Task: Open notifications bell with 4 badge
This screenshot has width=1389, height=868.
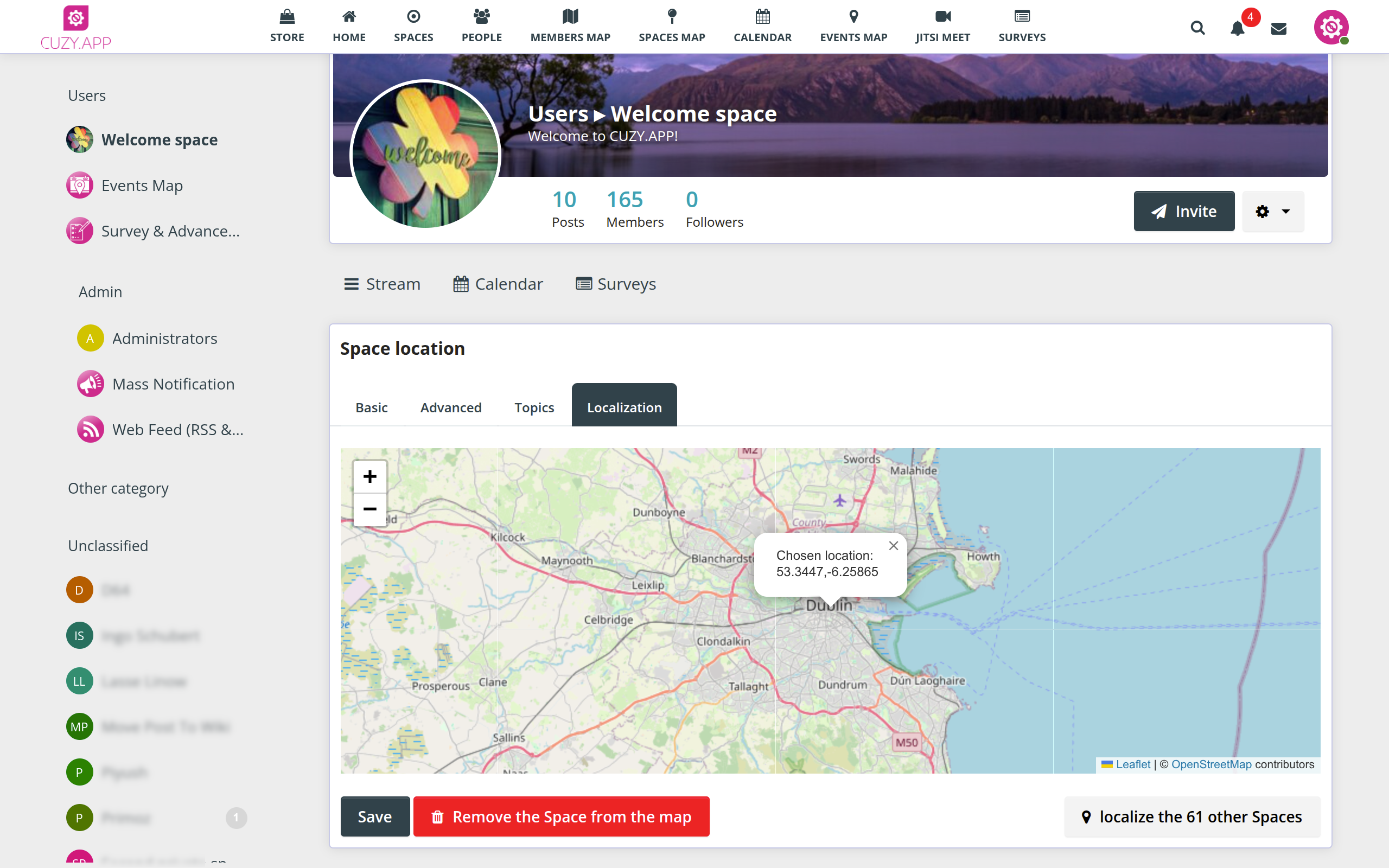Action: coord(1238,28)
